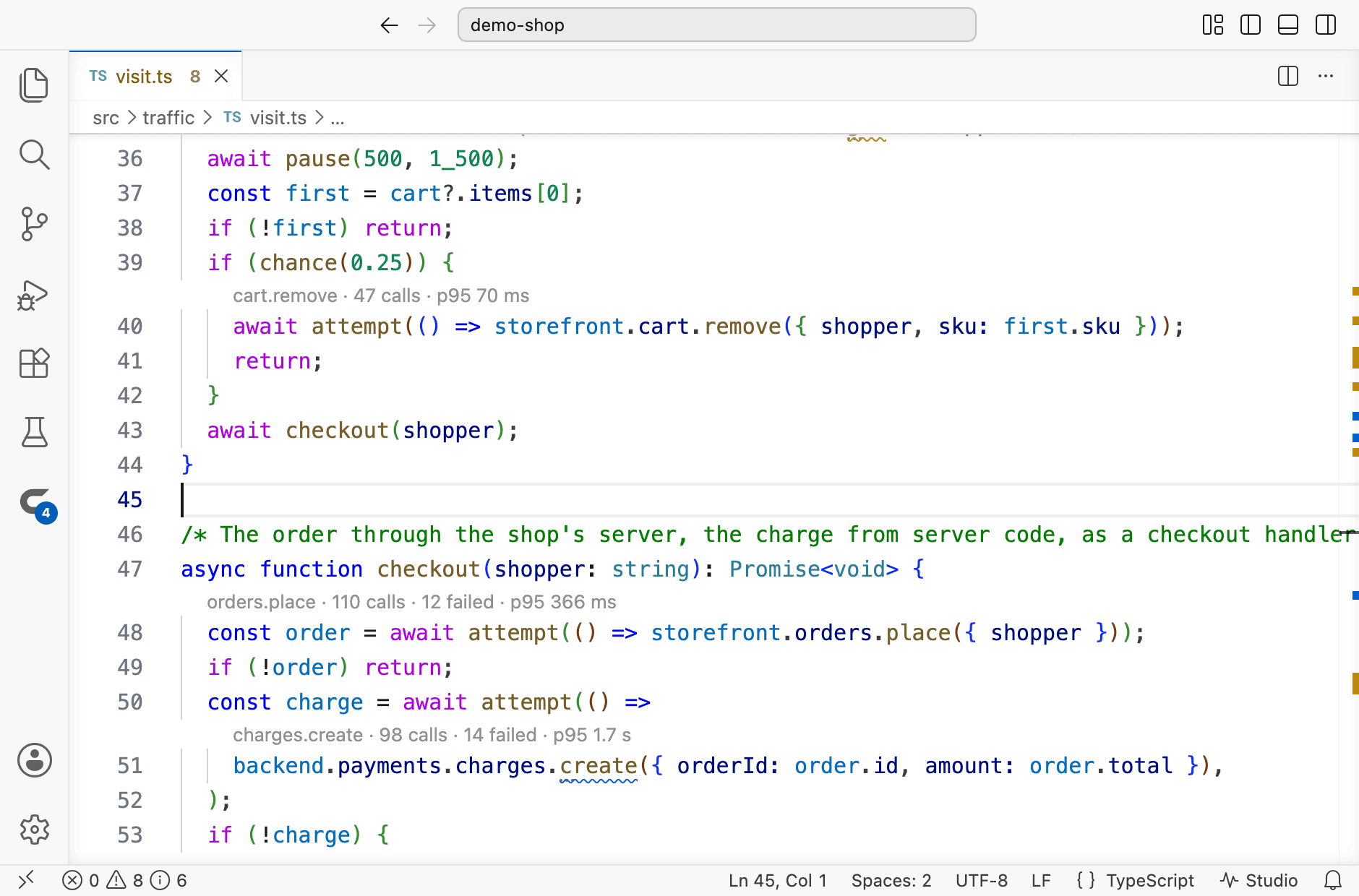Screen dimensions: 1359x896
Task: Open the Source Control view
Action: click(x=34, y=224)
